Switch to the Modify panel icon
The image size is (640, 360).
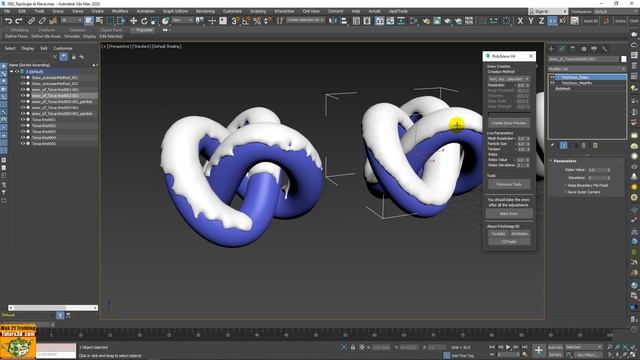click(562, 49)
